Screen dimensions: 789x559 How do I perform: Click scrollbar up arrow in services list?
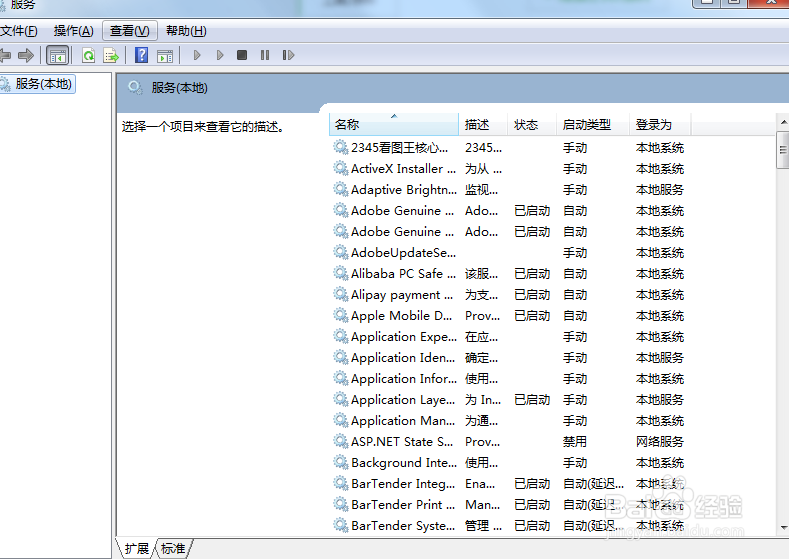click(783, 122)
